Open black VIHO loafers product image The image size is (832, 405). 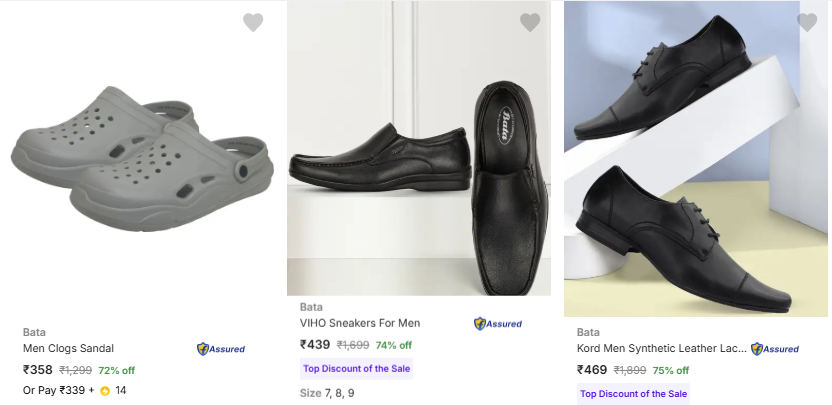tap(418, 150)
